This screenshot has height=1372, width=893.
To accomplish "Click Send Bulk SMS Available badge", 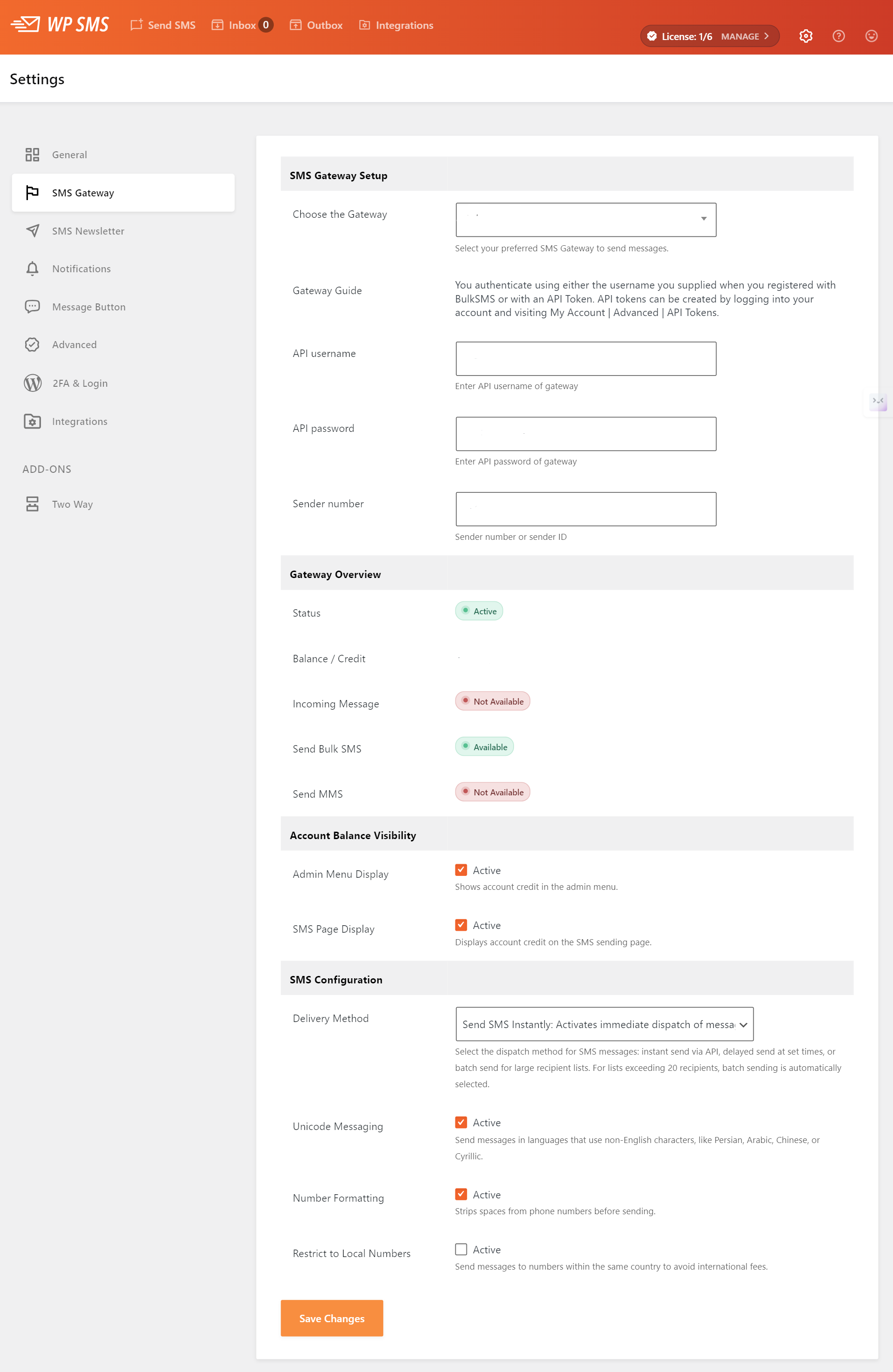I will 484,747.
